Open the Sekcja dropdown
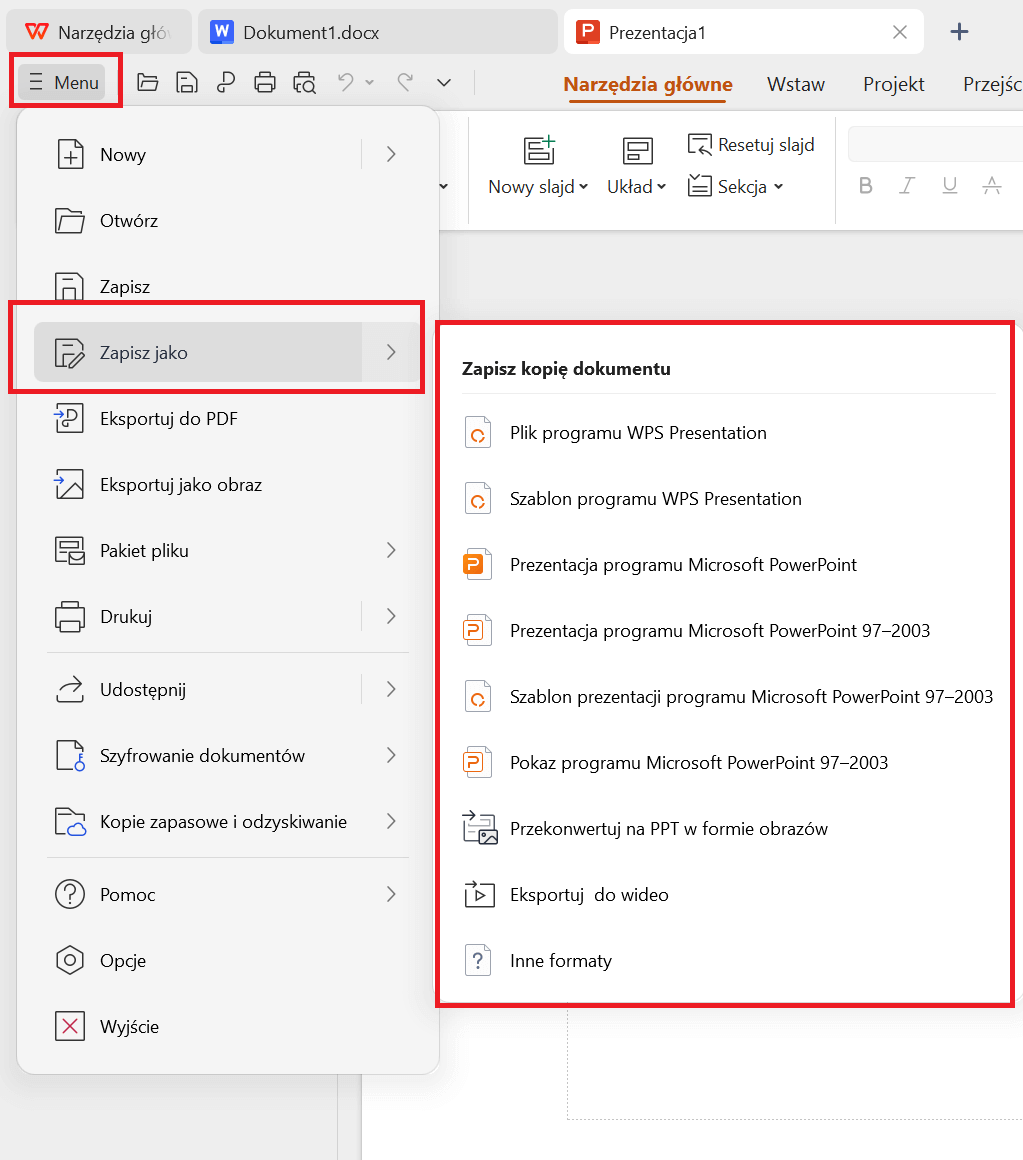The height and width of the screenshot is (1160, 1023). [x=735, y=186]
